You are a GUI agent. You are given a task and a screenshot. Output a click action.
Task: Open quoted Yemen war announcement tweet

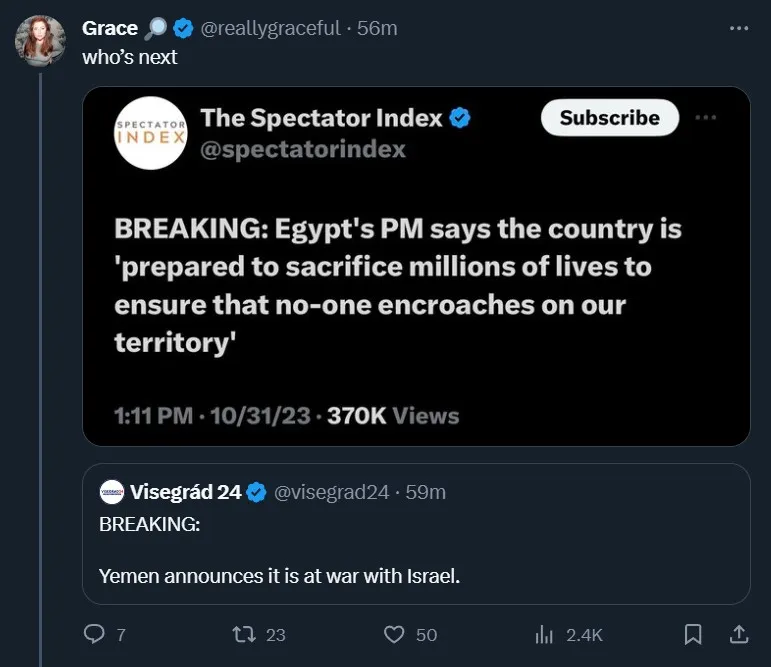tap(415, 560)
